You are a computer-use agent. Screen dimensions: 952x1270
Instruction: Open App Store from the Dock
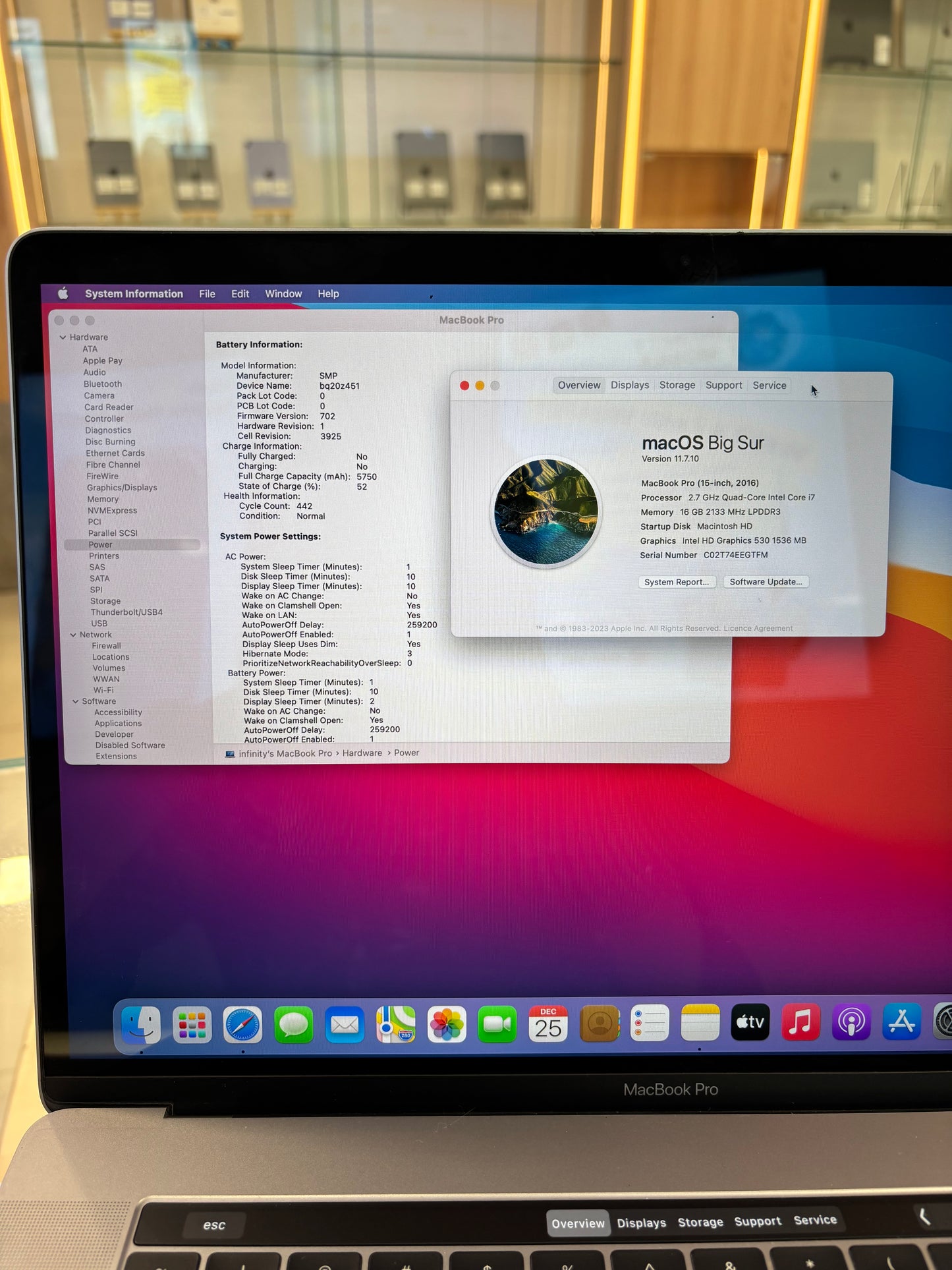point(901,1022)
